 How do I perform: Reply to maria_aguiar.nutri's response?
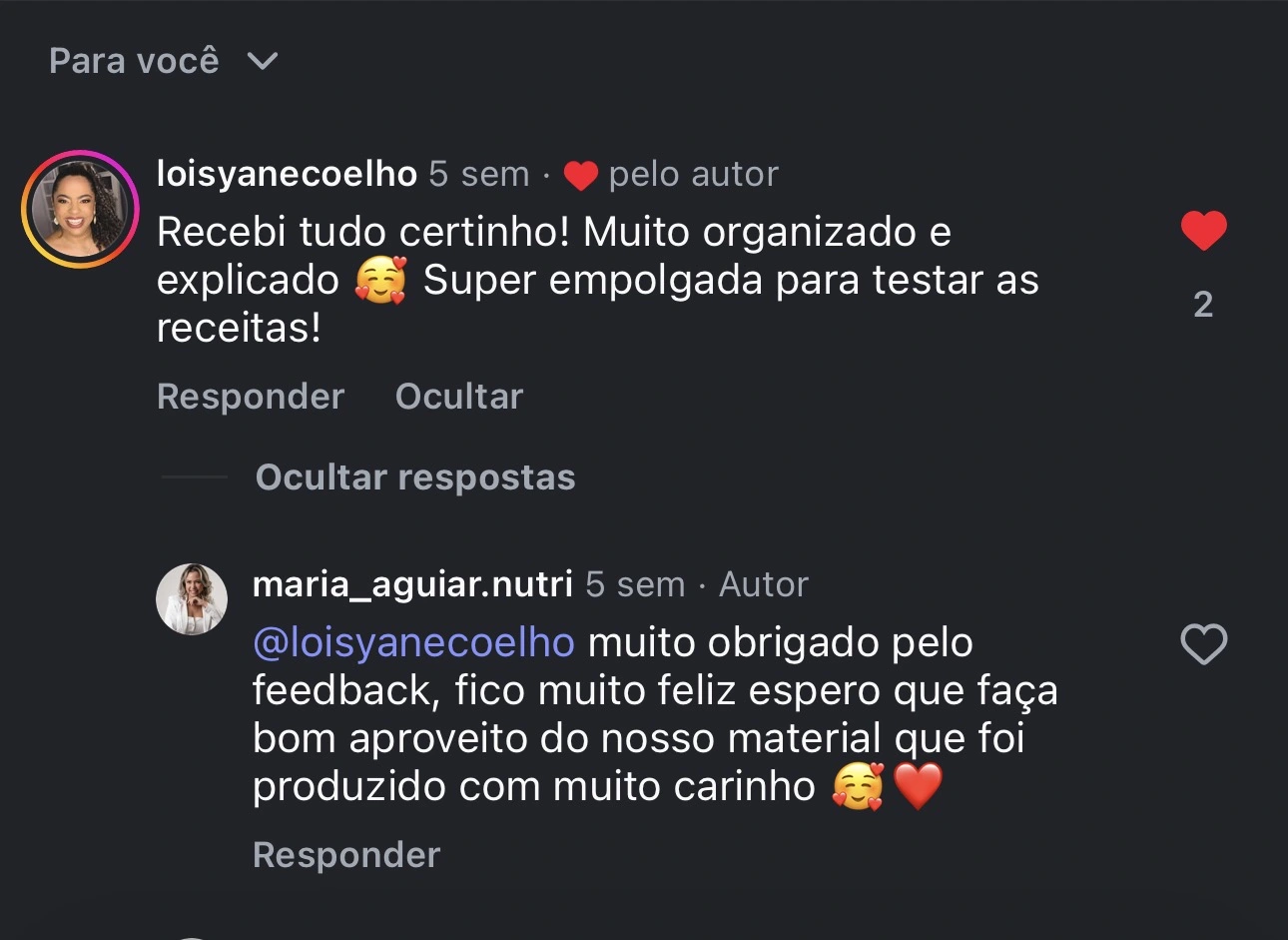346,855
